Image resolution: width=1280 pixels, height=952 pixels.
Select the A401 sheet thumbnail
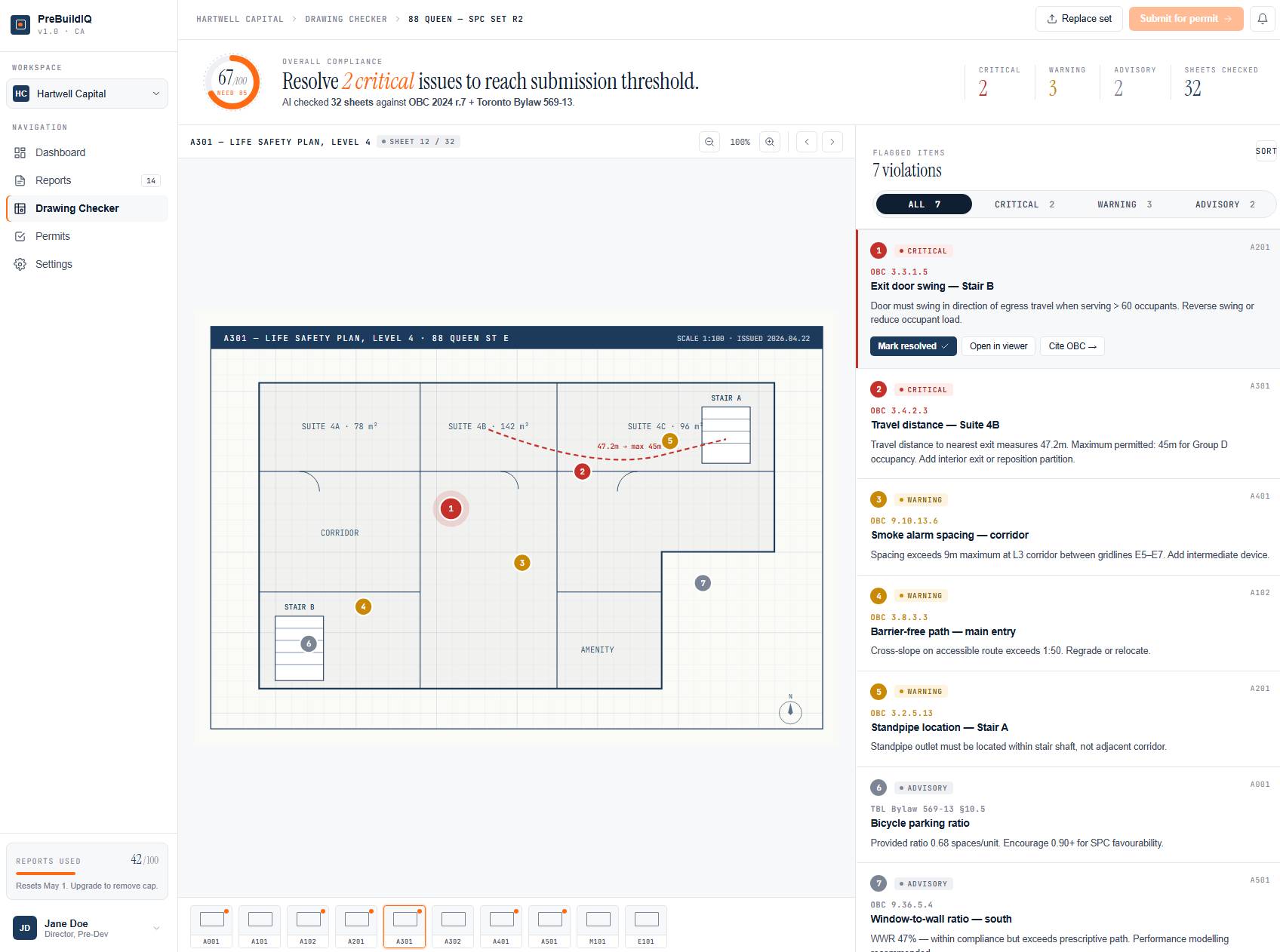coord(501,926)
